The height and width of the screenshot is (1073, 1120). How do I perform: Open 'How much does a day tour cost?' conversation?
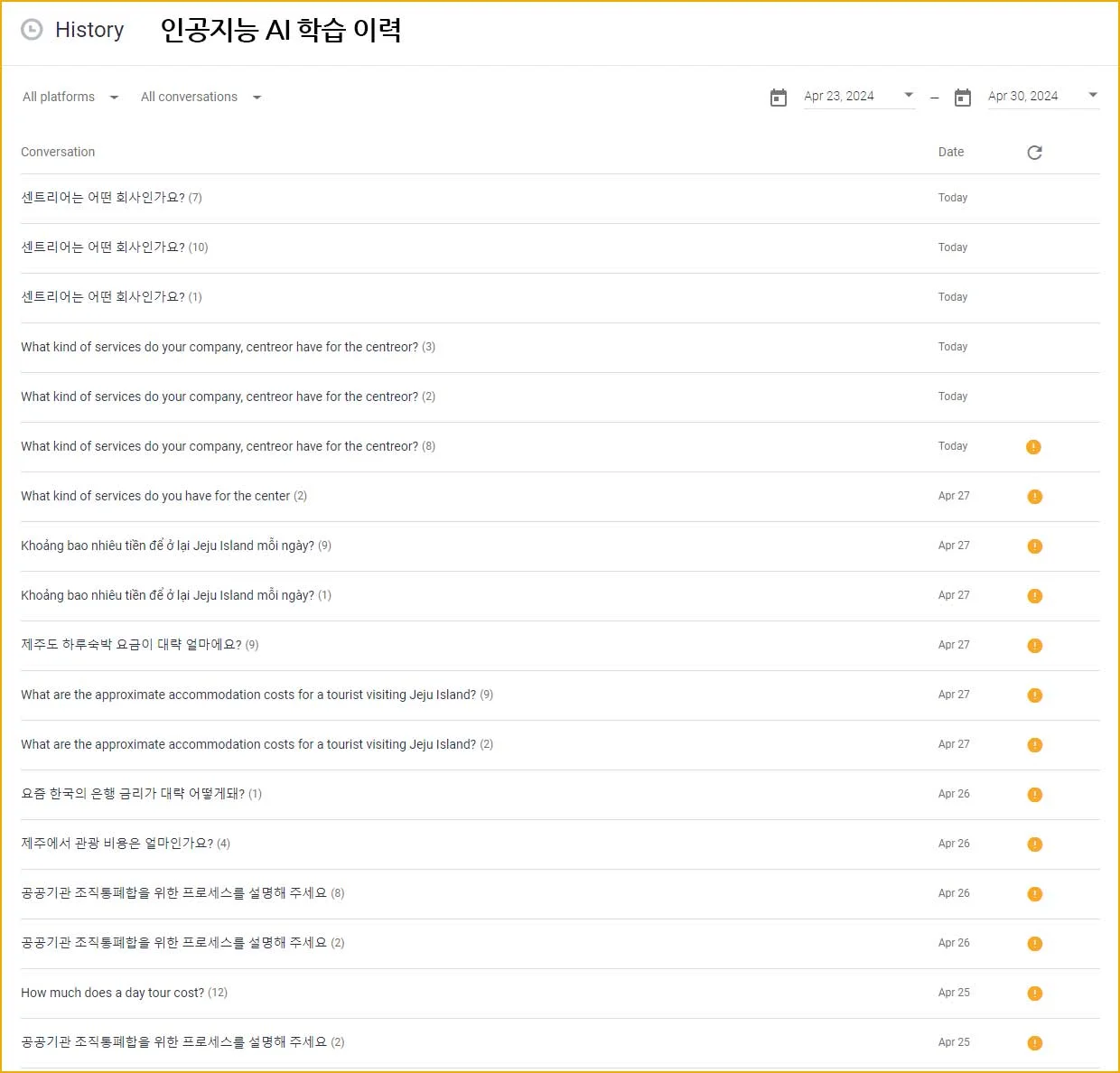(x=113, y=993)
